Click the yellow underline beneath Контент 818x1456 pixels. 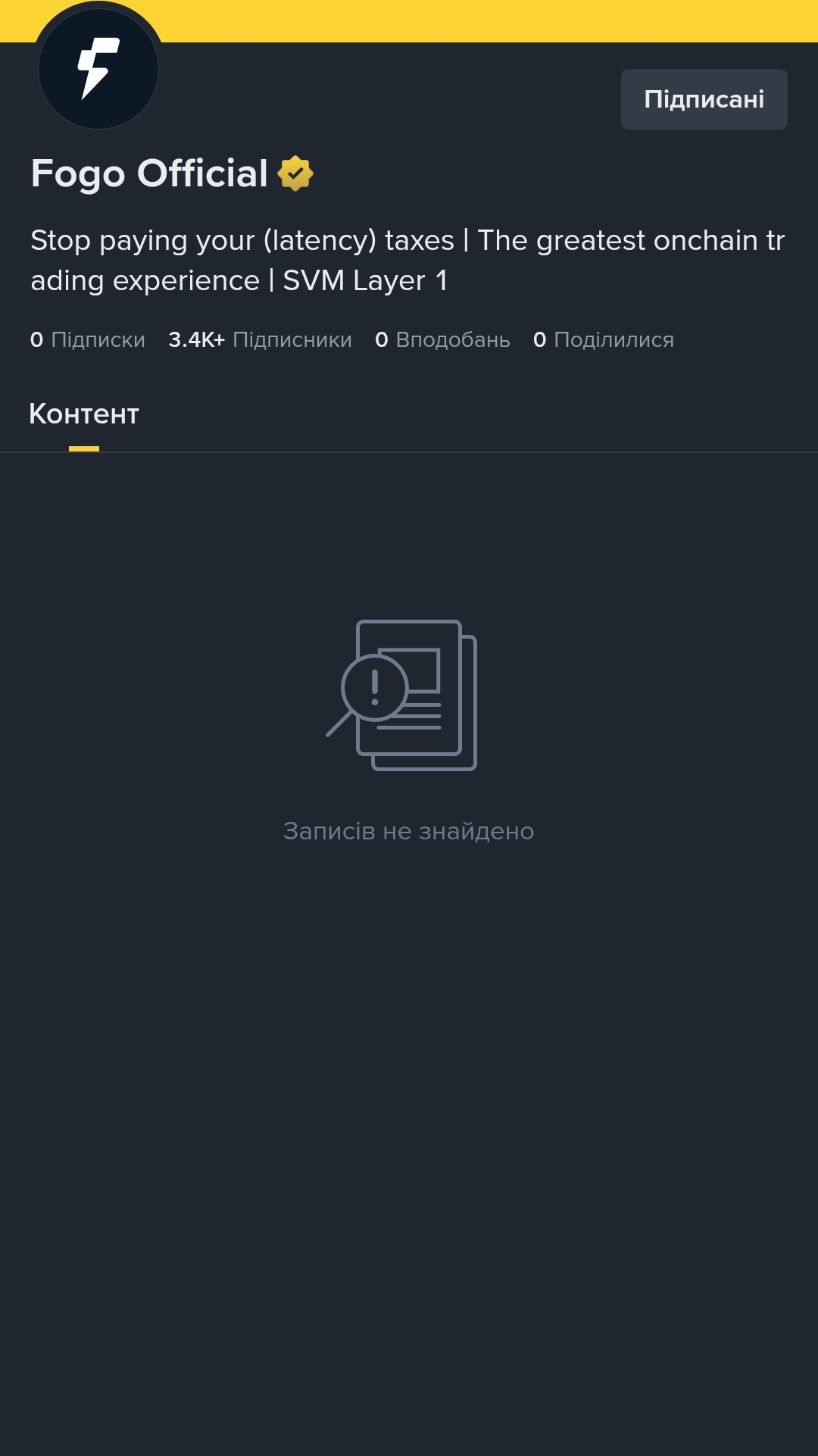[84, 448]
